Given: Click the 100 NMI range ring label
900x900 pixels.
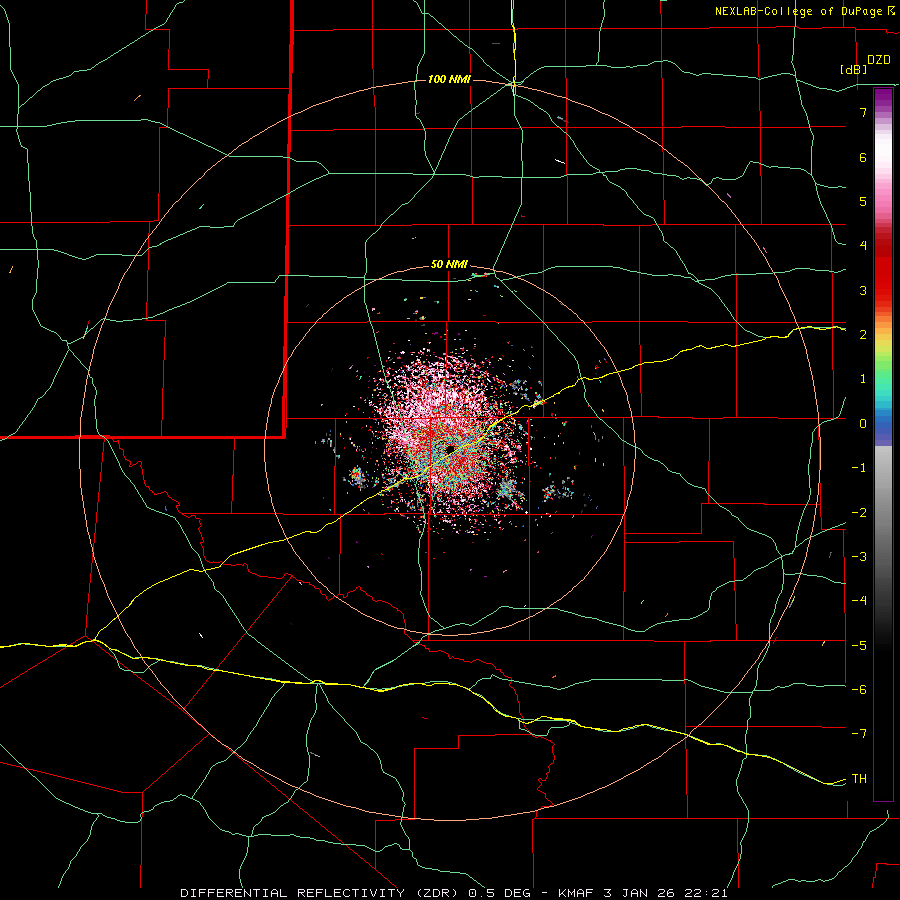Looking at the screenshot, I should click(x=449, y=79).
